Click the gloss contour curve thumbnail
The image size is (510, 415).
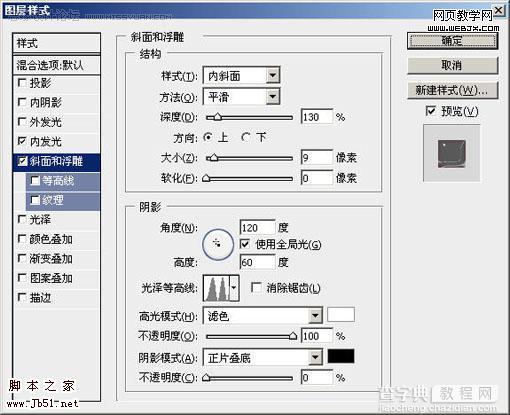pyautogui.click(x=216, y=288)
